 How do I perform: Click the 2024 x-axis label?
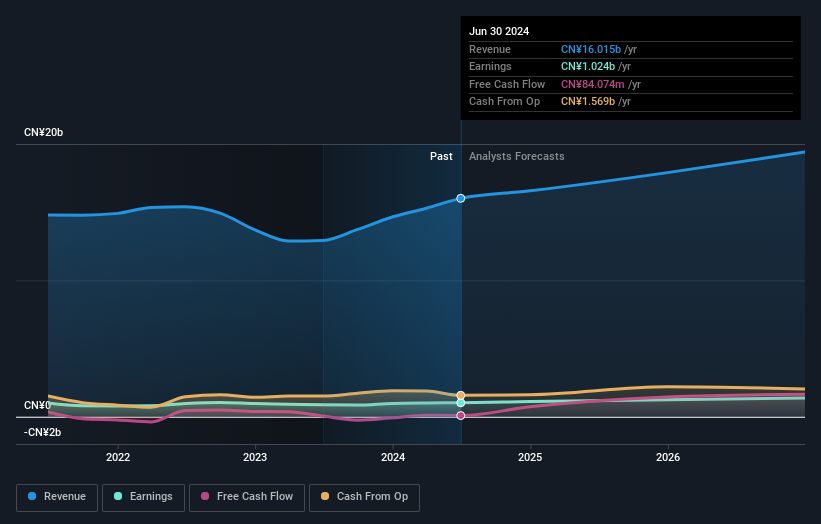pos(393,458)
